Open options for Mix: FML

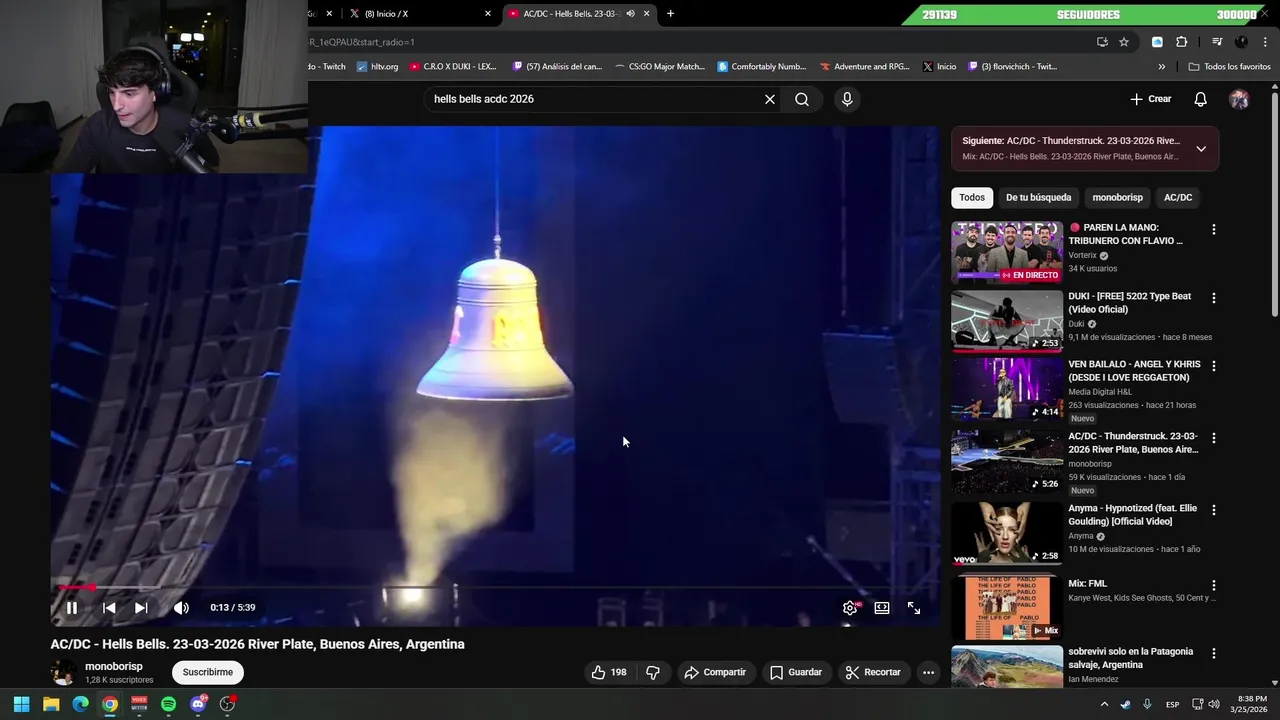[1214, 585]
